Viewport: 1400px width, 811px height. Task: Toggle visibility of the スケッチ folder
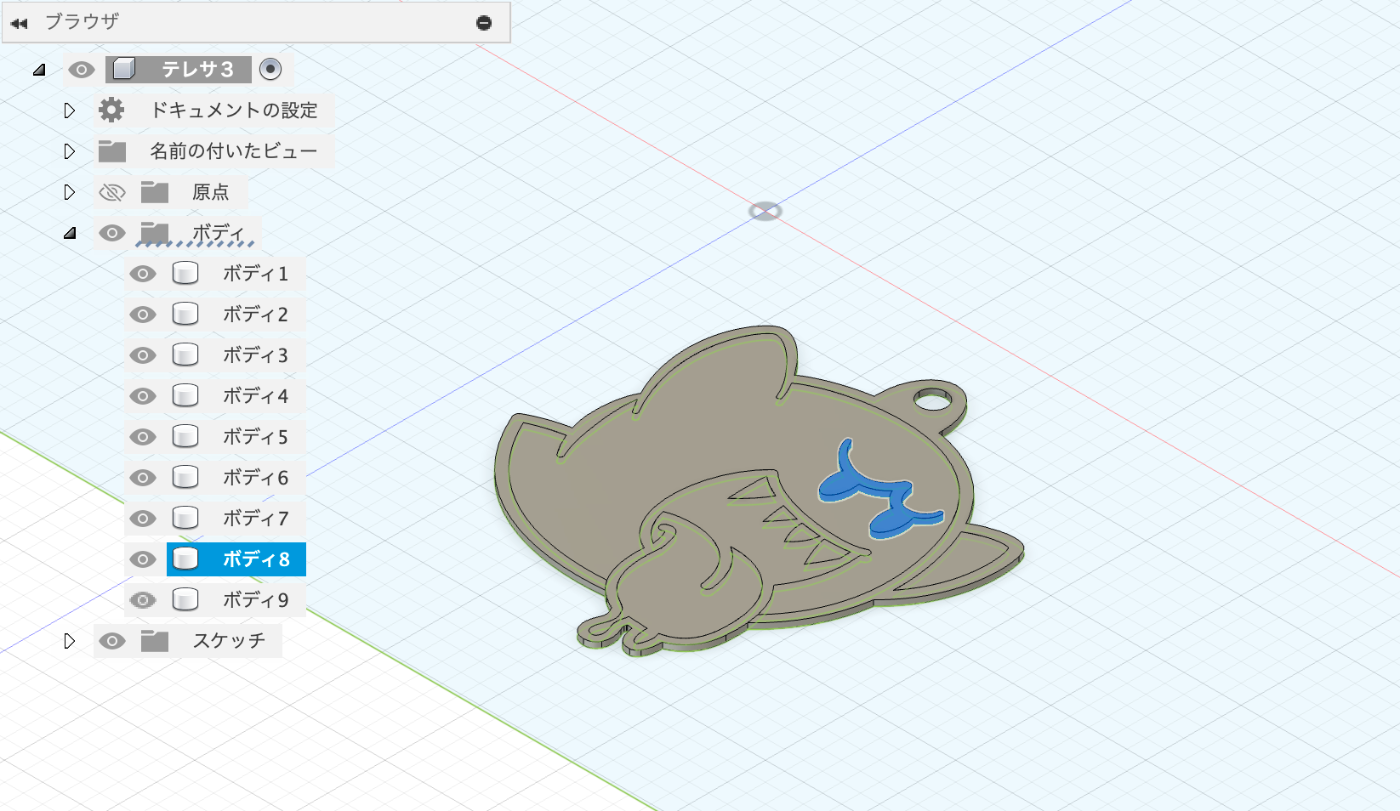tap(112, 641)
